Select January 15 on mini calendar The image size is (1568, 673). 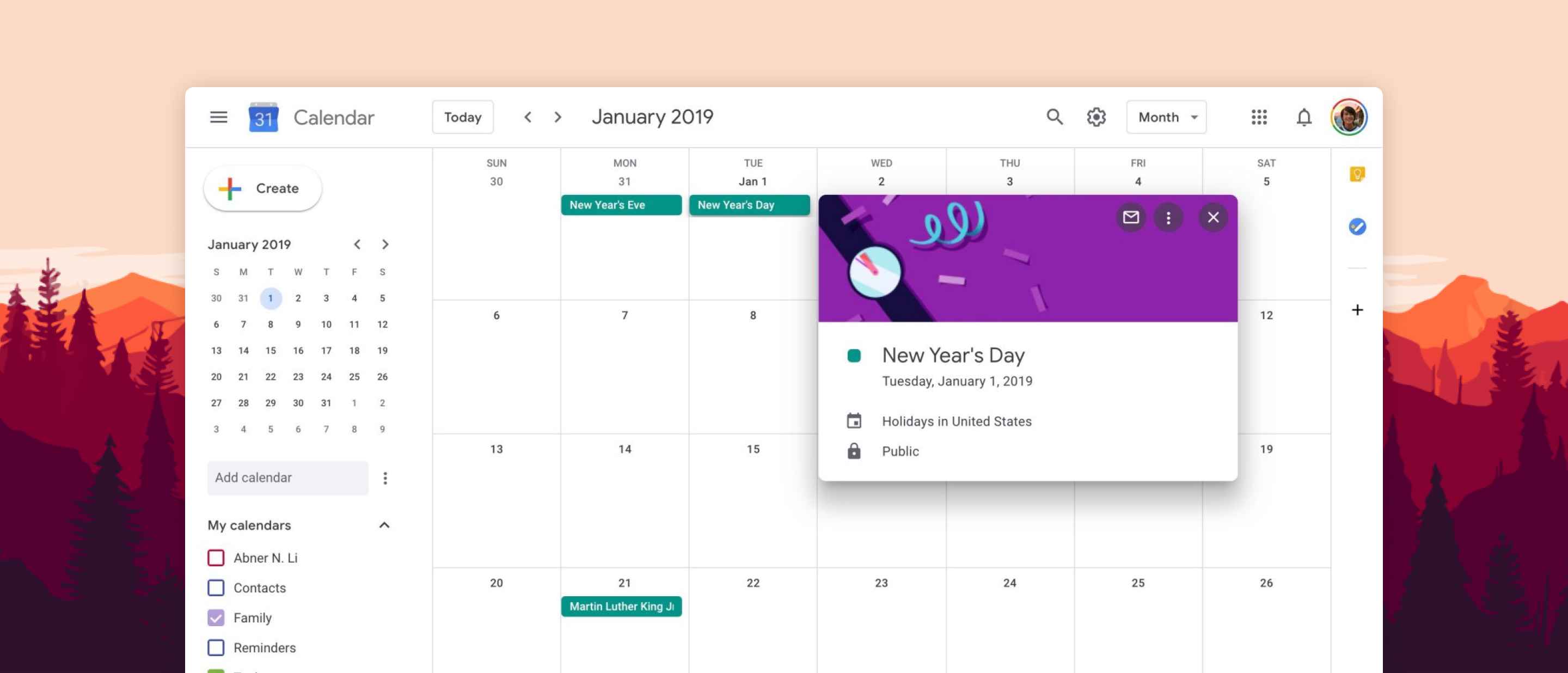[x=270, y=349]
